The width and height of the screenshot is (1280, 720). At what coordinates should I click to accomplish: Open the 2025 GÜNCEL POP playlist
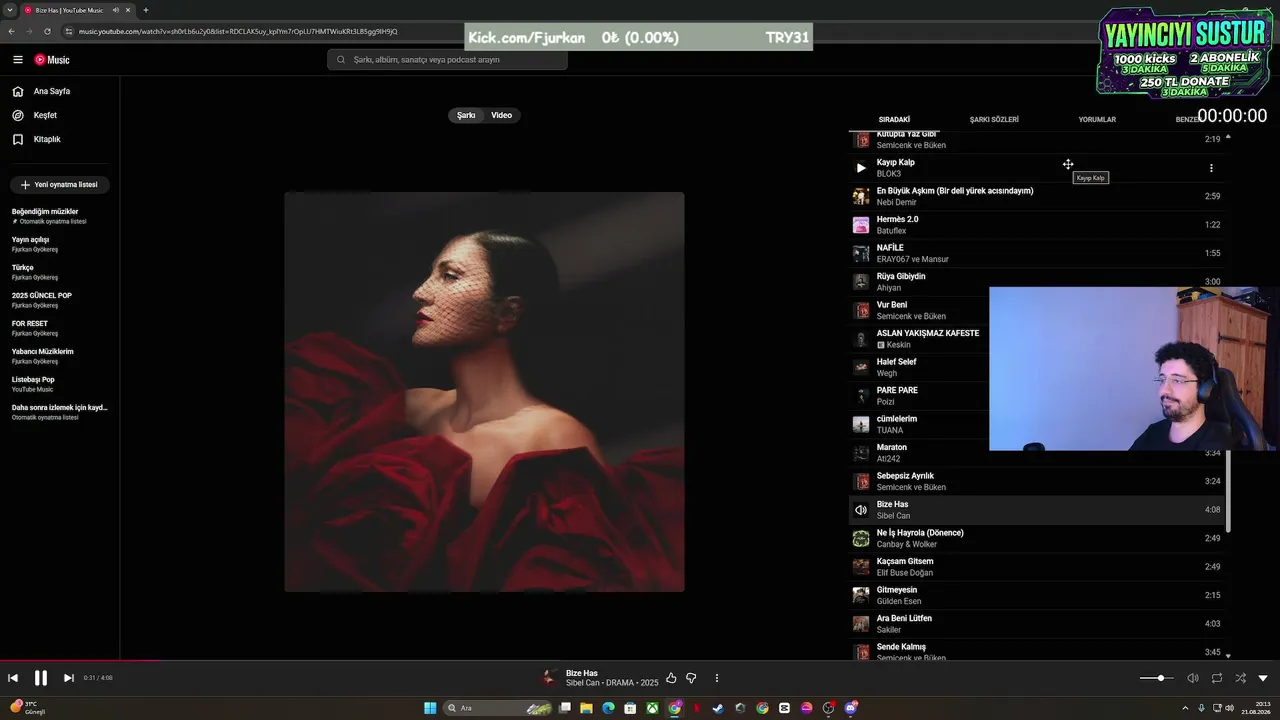(x=59, y=300)
